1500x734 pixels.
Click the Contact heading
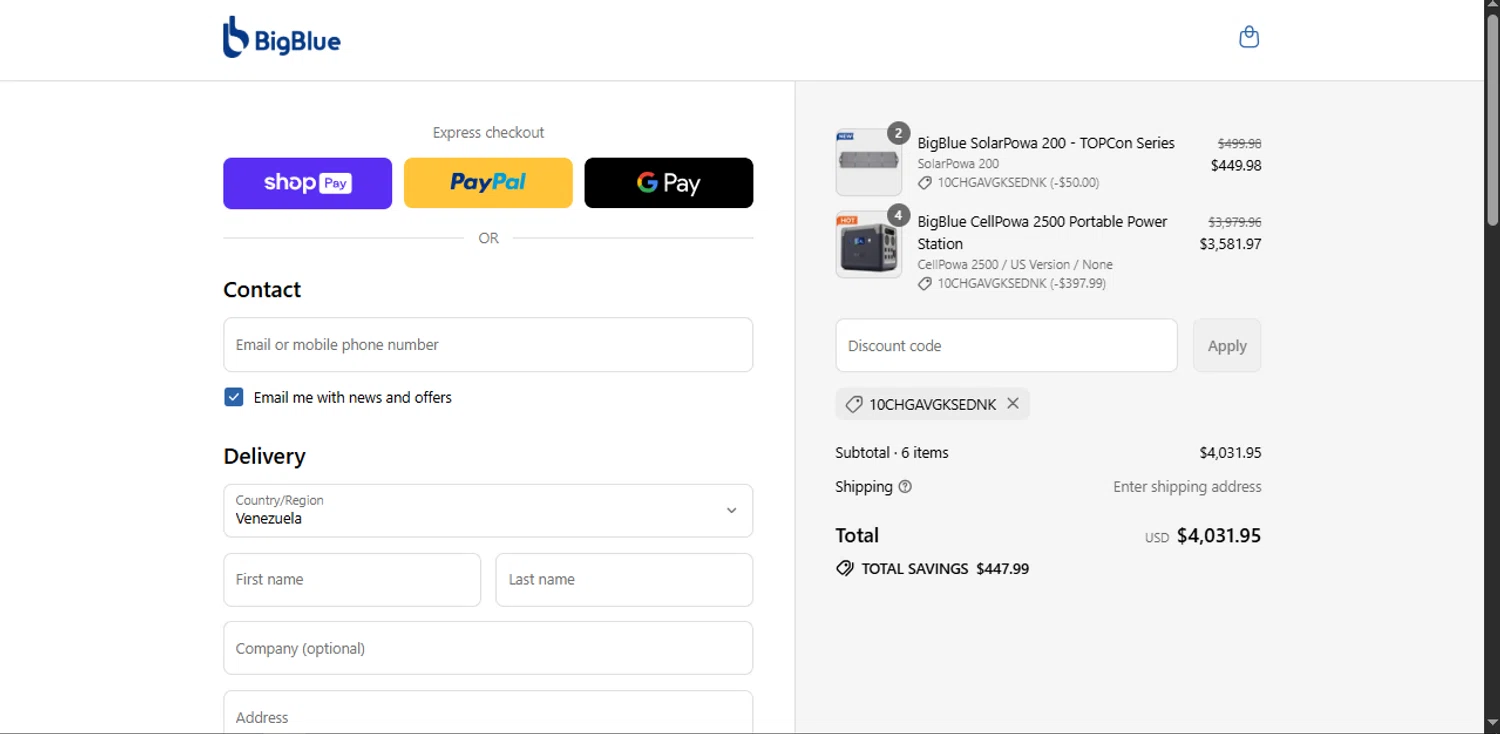click(x=262, y=290)
